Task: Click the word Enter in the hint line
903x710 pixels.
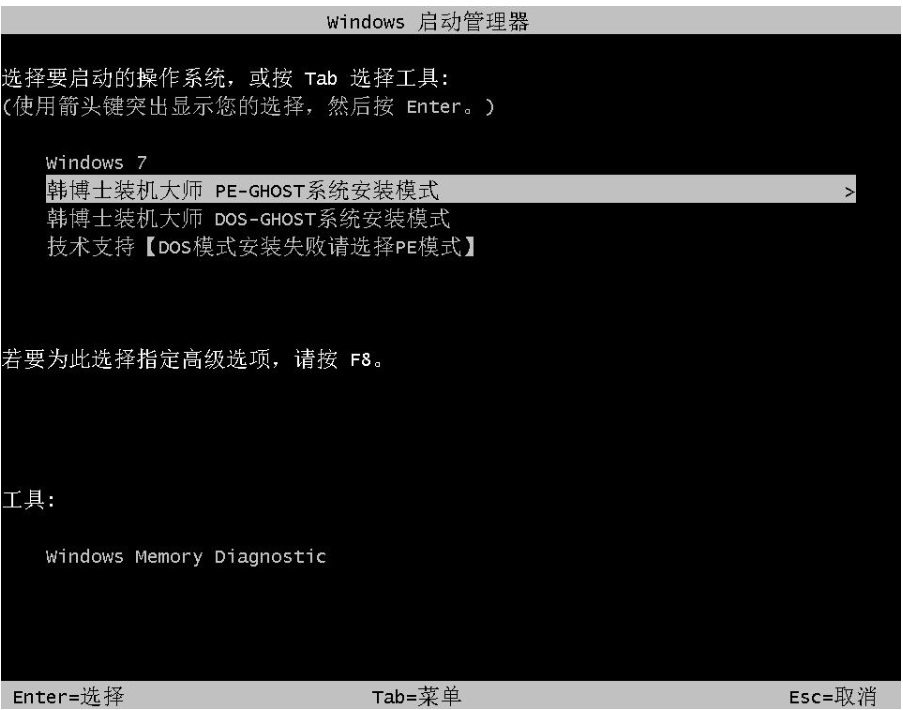Action: (x=434, y=107)
